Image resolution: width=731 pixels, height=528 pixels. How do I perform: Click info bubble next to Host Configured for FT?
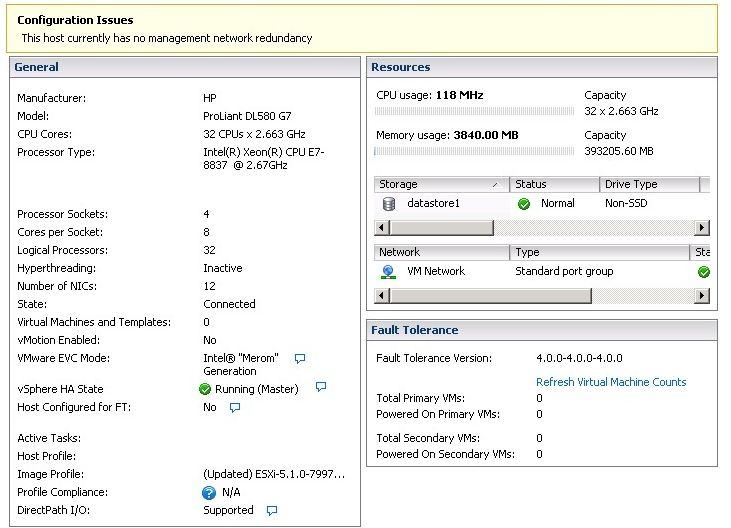coord(235,407)
